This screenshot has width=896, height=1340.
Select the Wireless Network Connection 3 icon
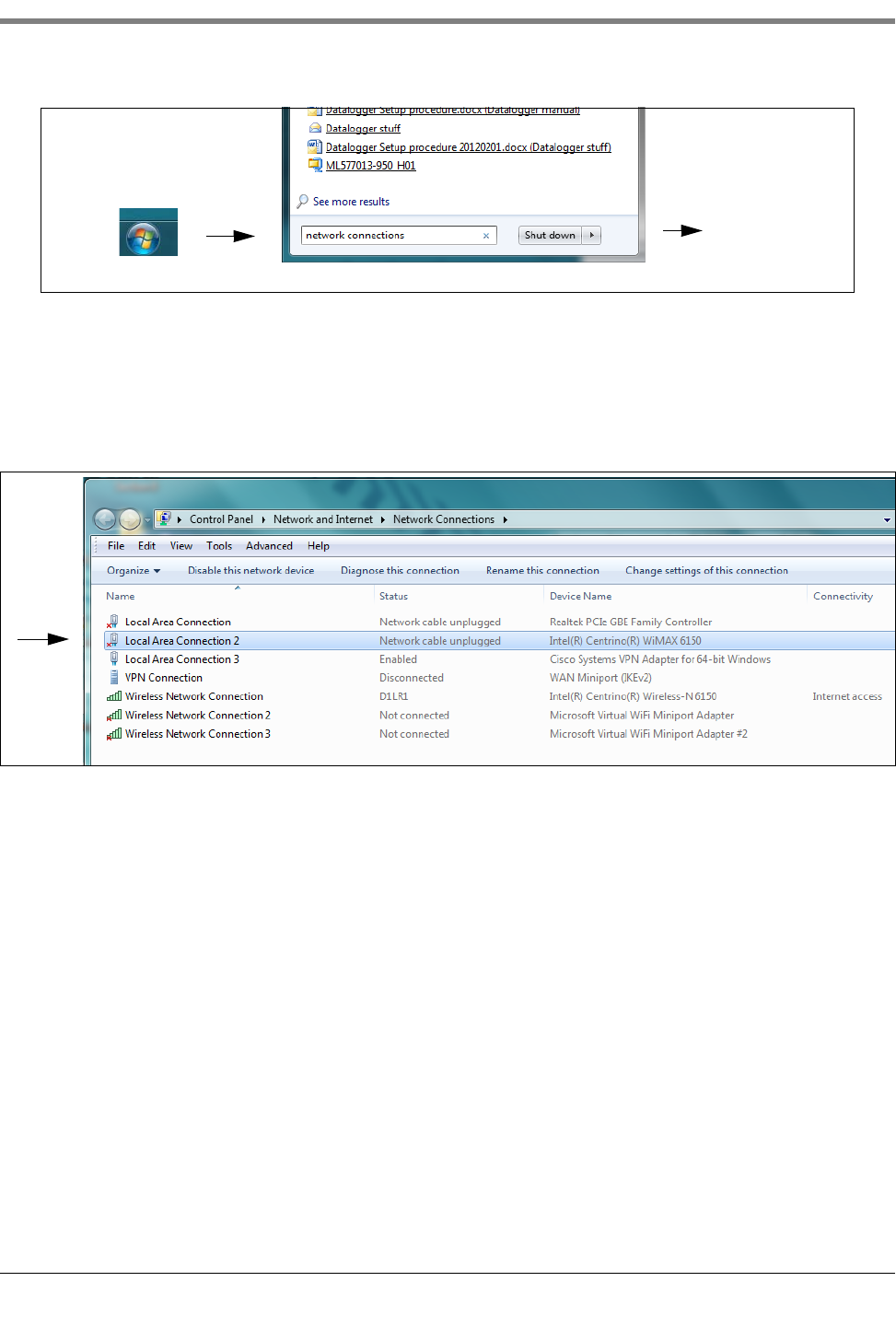tap(114, 734)
